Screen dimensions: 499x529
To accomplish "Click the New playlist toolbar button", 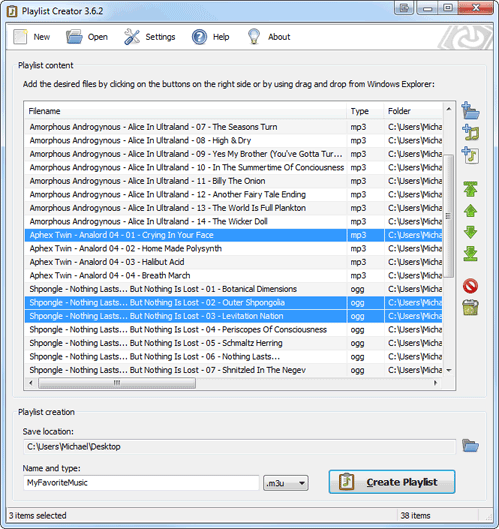I will coord(31,37).
